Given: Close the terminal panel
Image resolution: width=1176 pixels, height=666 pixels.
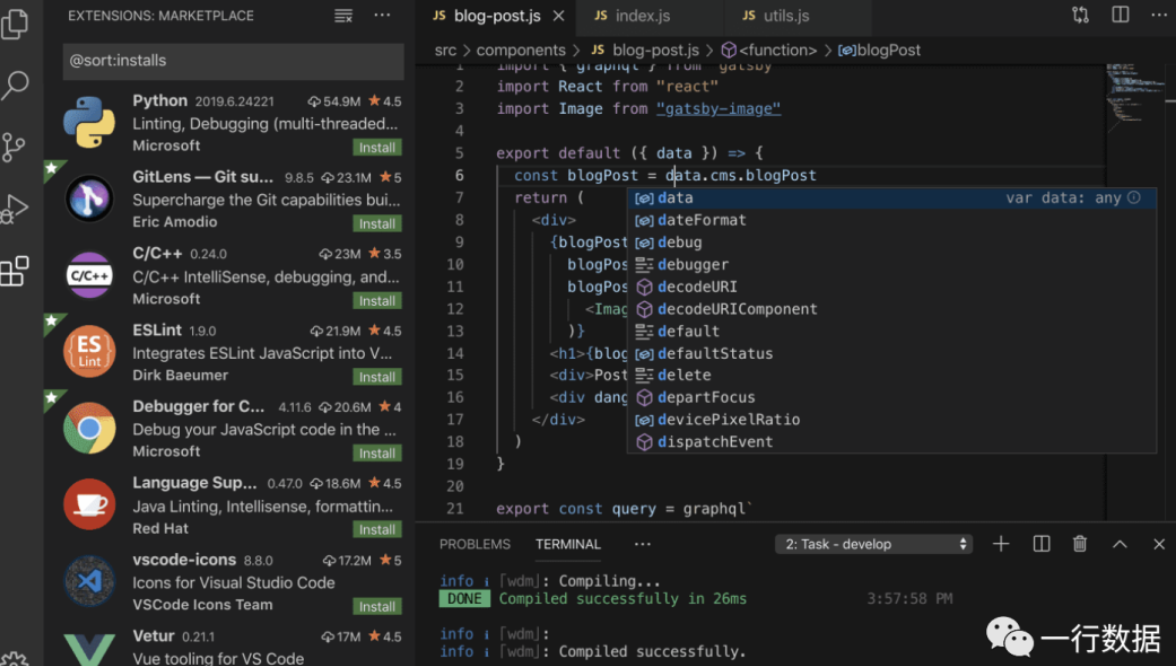Looking at the screenshot, I should (x=1159, y=544).
